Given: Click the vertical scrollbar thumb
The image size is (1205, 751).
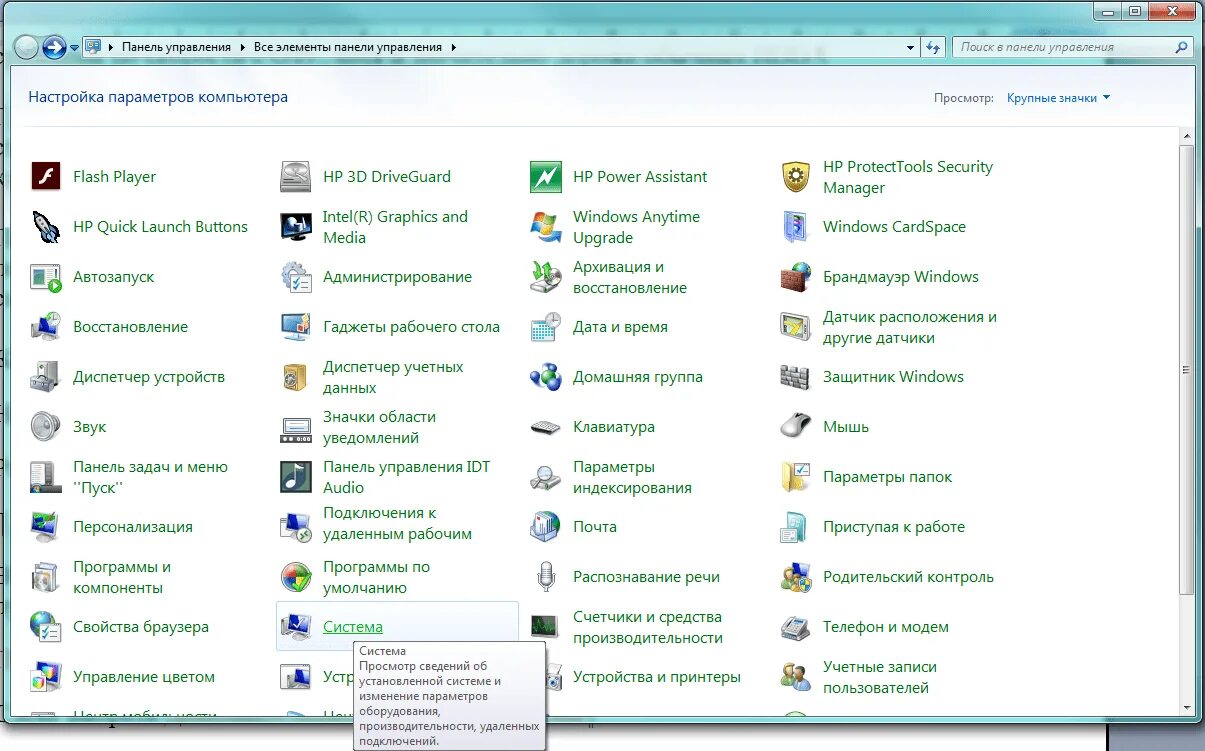Looking at the screenshot, I should (1188, 368).
